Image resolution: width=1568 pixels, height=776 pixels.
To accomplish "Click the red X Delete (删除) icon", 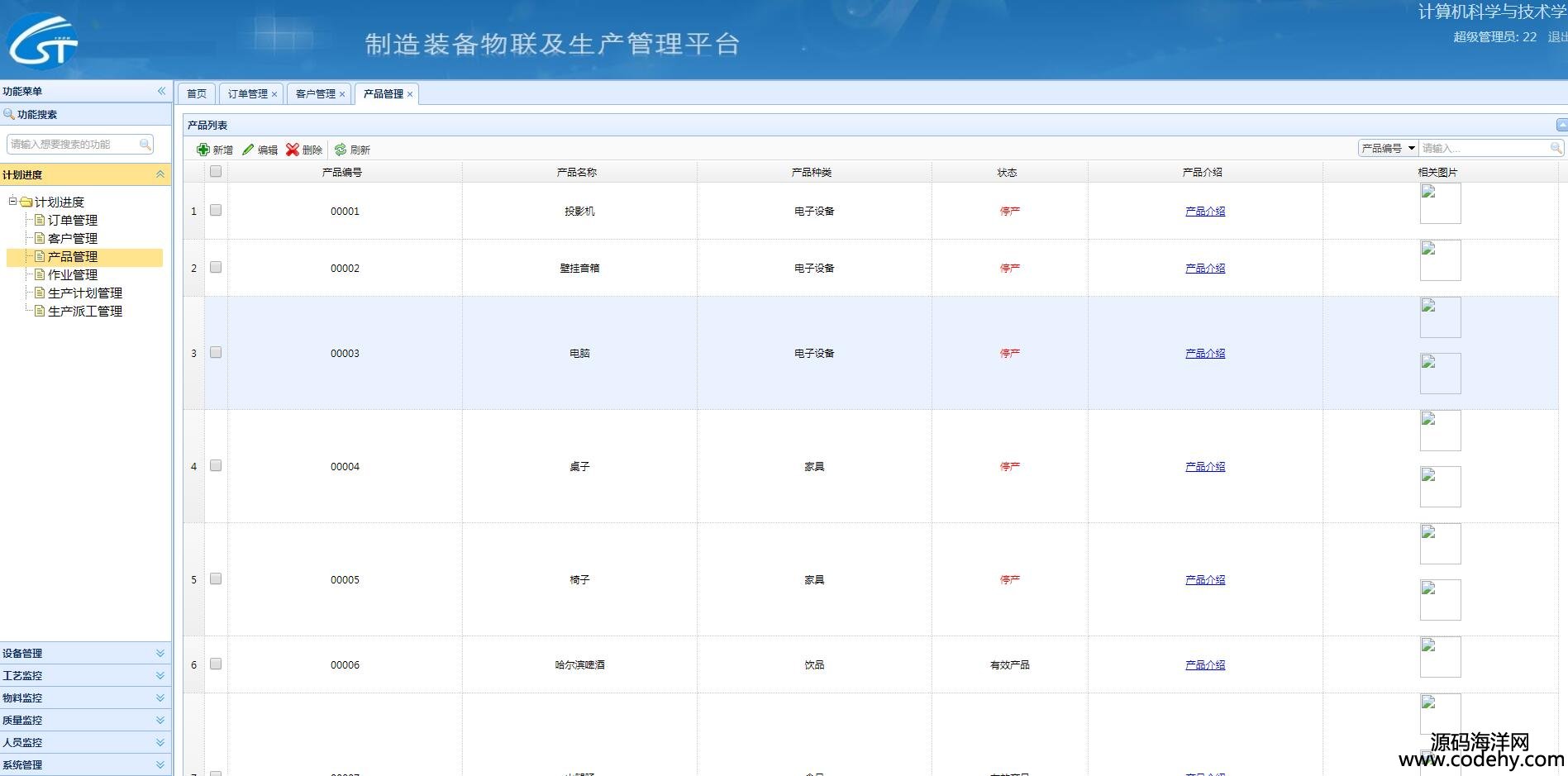I will pos(293,150).
